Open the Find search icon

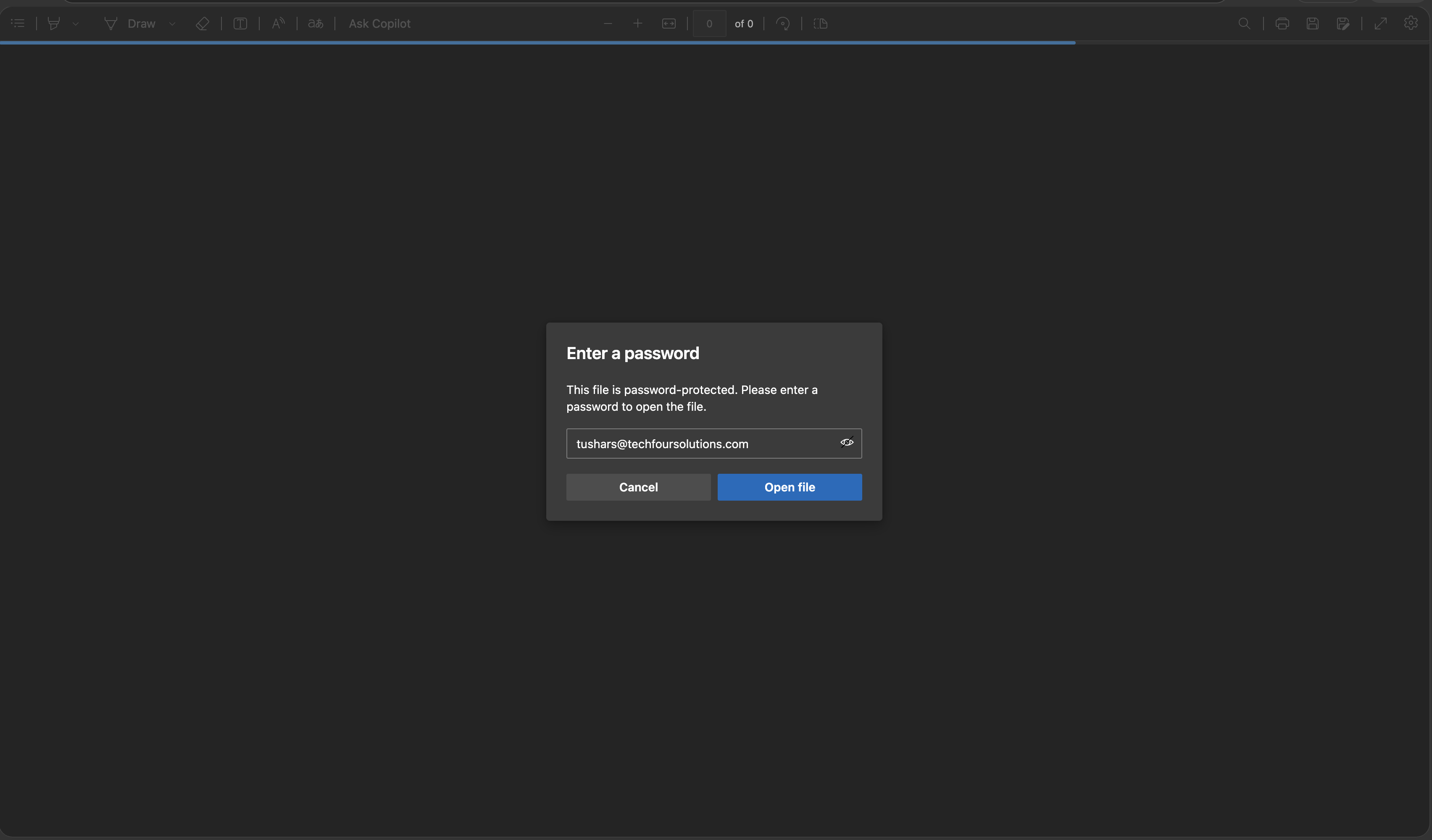tap(1245, 23)
